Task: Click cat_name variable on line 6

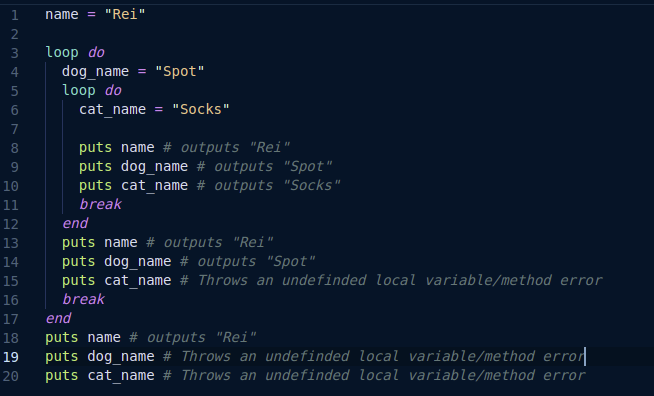Action: [113, 109]
